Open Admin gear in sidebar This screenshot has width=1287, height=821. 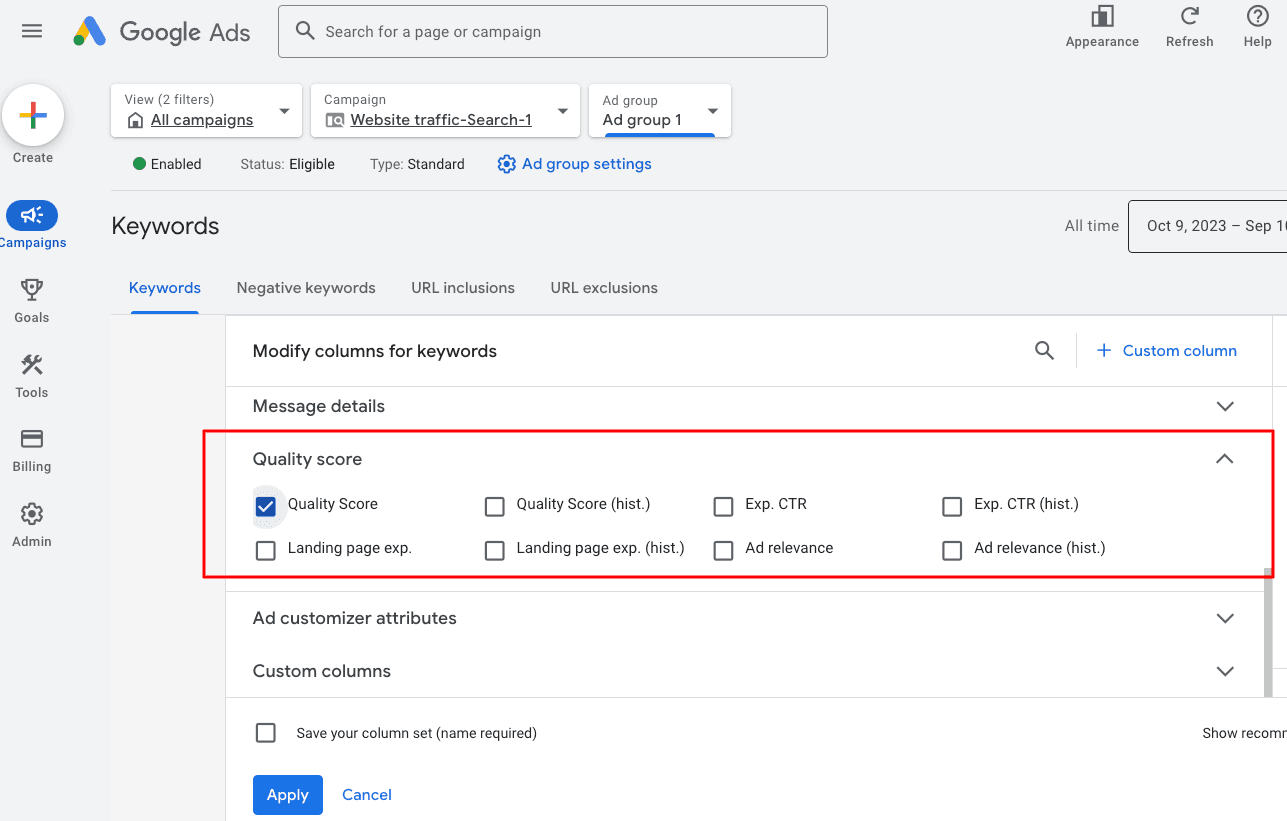[32, 515]
